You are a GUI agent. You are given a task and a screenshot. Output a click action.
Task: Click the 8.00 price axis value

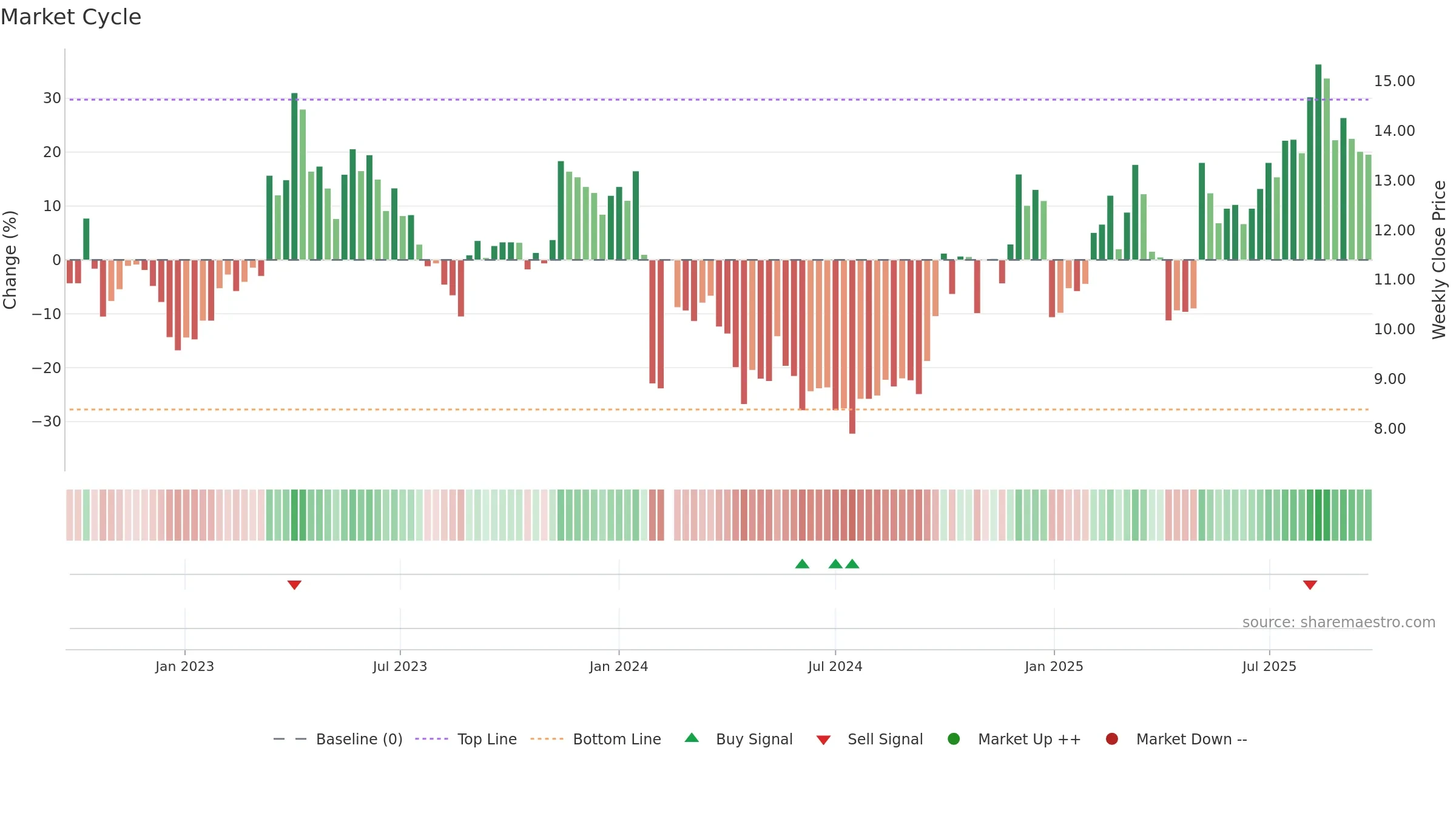1390,428
